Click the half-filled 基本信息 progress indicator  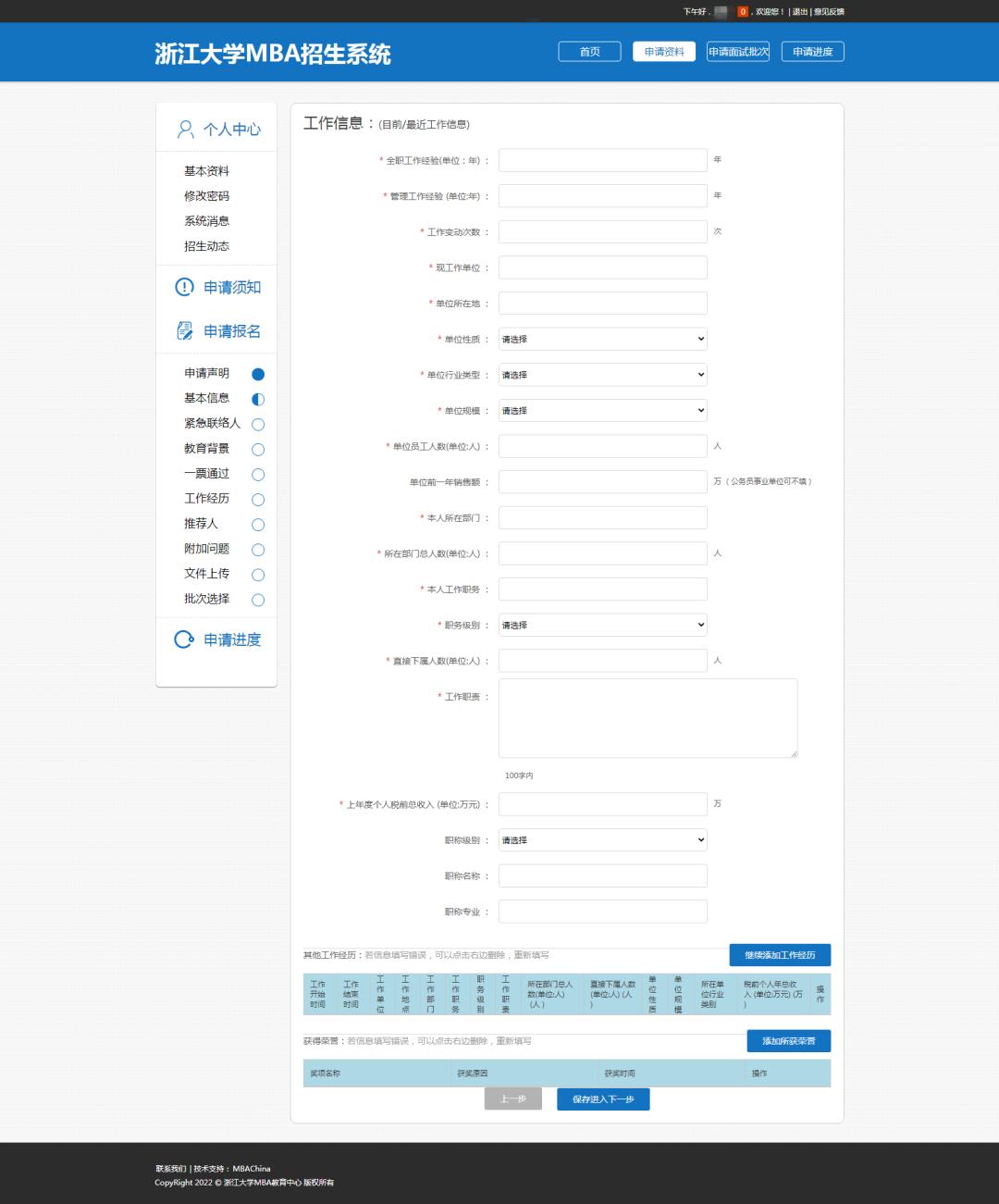pyautogui.click(x=257, y=399)
